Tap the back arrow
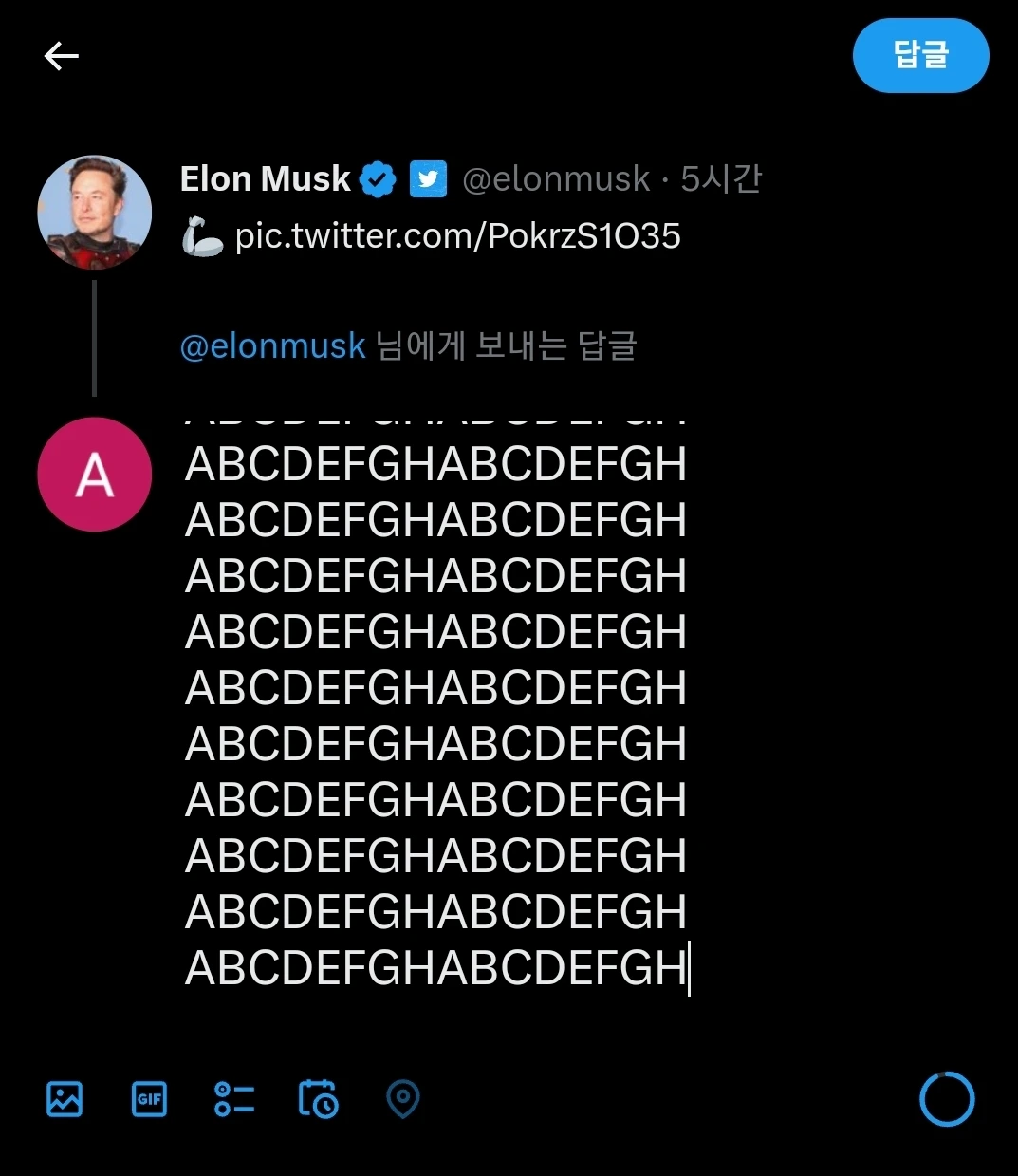This screenshot has height=1176, width=1018. pyautogui.click(x=62, y=57)
